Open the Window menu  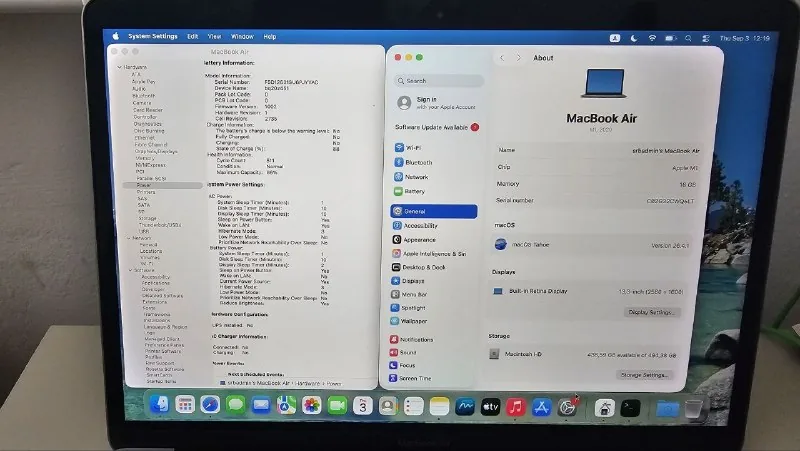coord(242,37)
